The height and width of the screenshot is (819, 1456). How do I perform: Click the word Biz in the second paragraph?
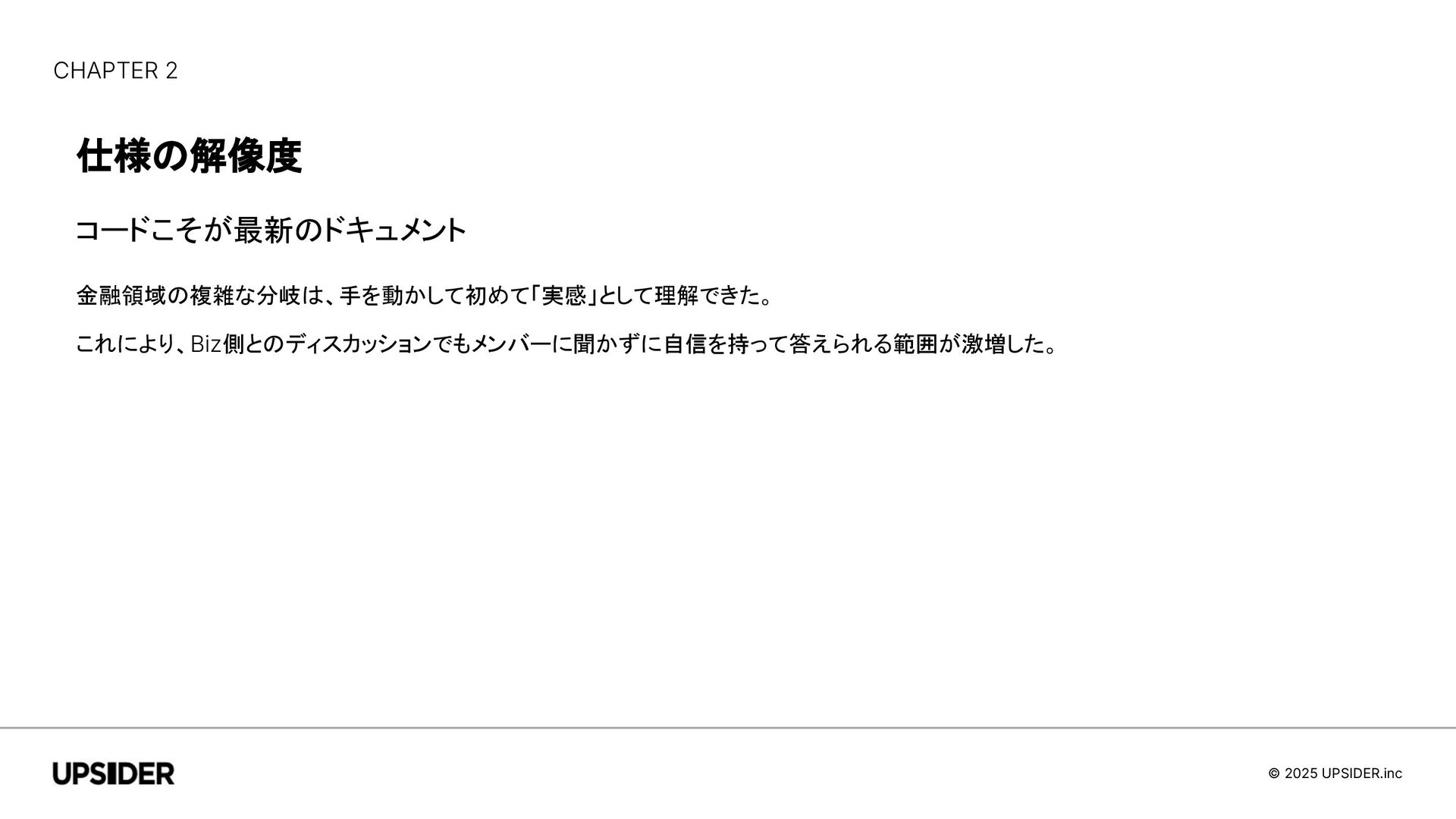click(x=206, y=344)
